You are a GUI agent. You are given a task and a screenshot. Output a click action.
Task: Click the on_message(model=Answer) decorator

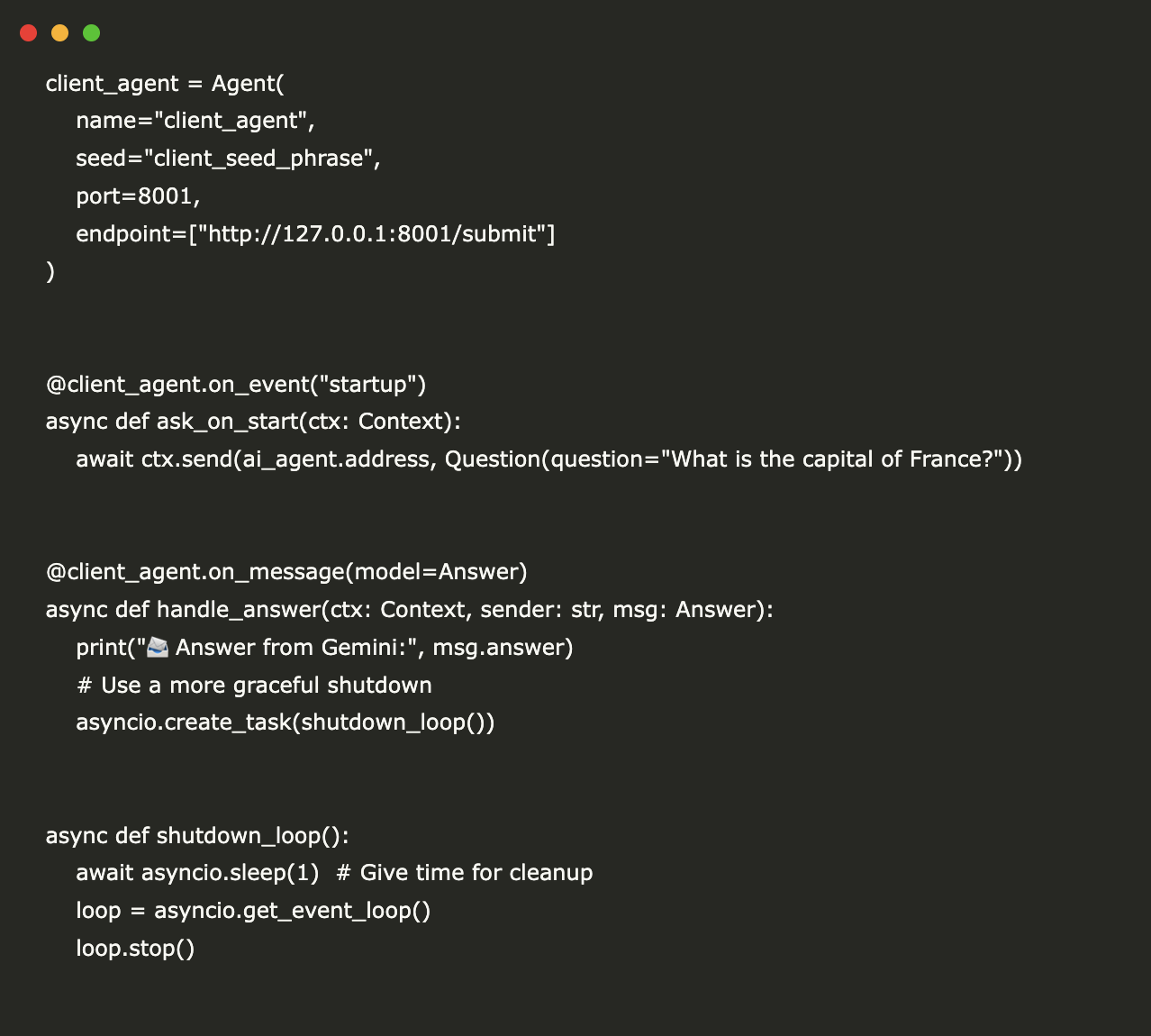point(286,572)
